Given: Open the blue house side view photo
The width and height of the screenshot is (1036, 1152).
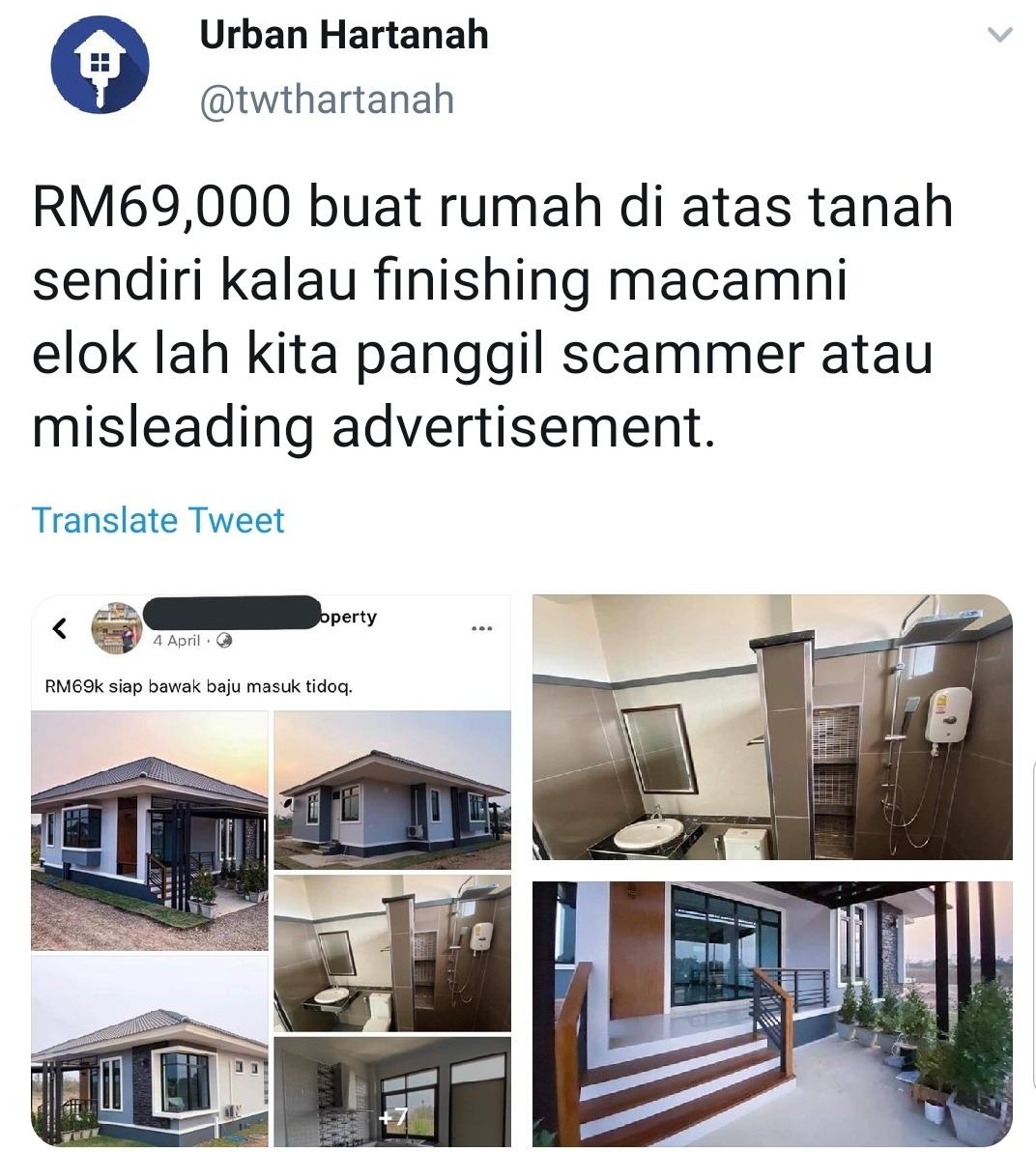Looking at the screenshot, I should [392, 791].
